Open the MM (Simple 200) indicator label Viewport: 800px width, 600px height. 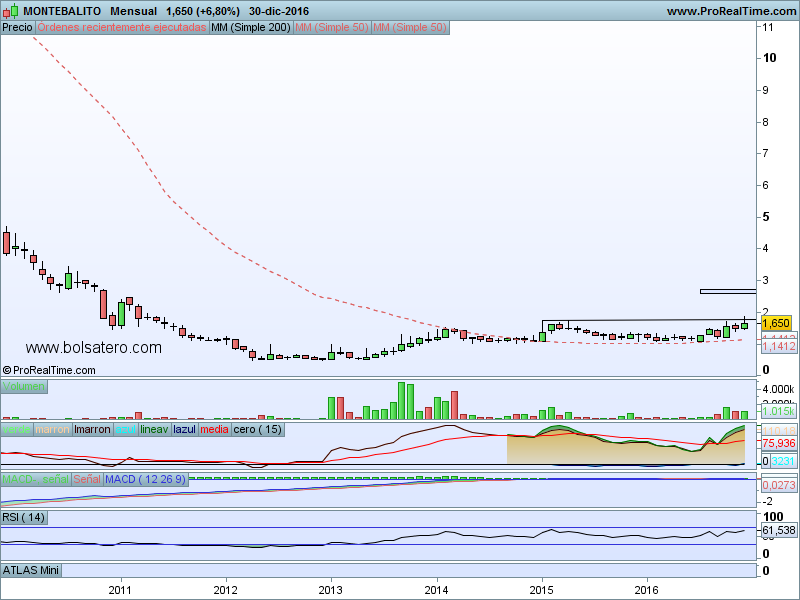(251, 28)
